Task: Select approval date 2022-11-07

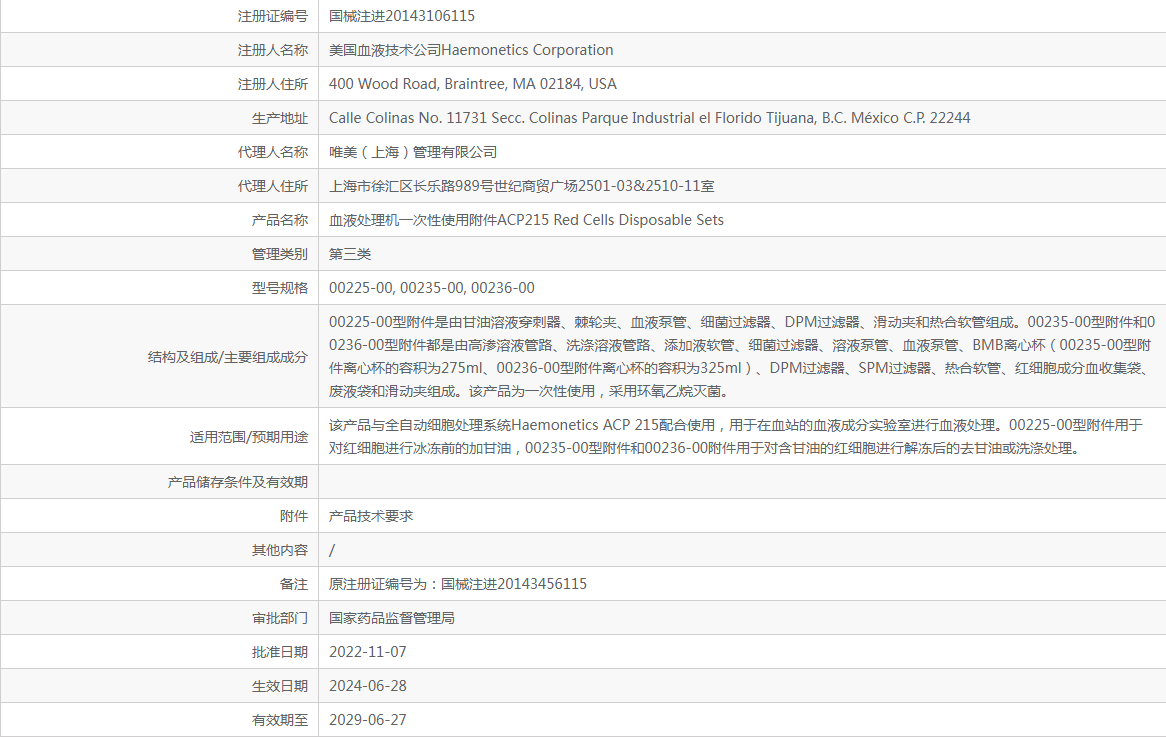Action: coord(367,652)
